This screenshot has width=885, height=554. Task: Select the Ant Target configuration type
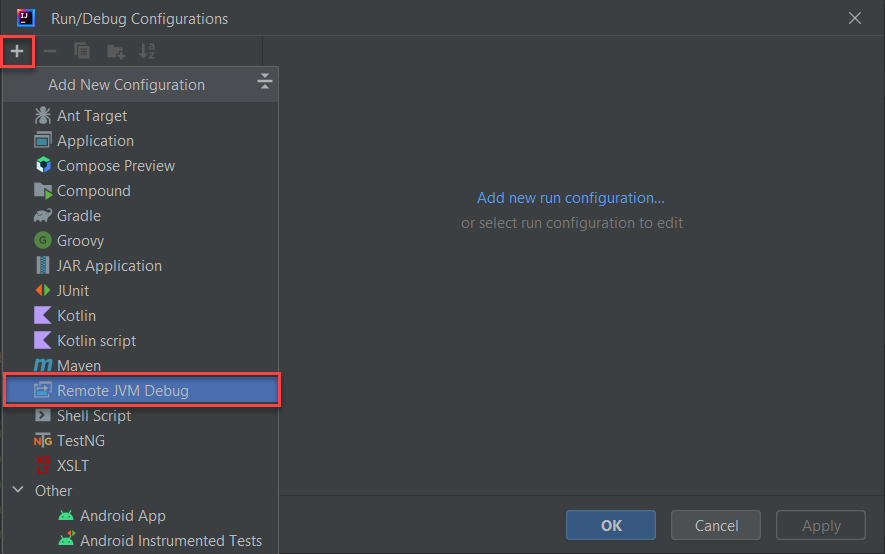click(x=141, y=116)
